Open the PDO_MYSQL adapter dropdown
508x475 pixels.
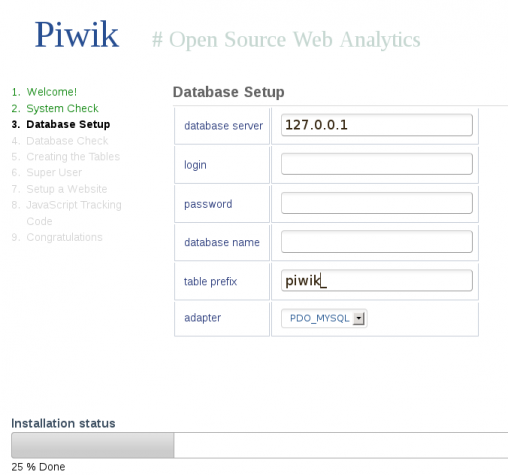(x=324, y=318)
